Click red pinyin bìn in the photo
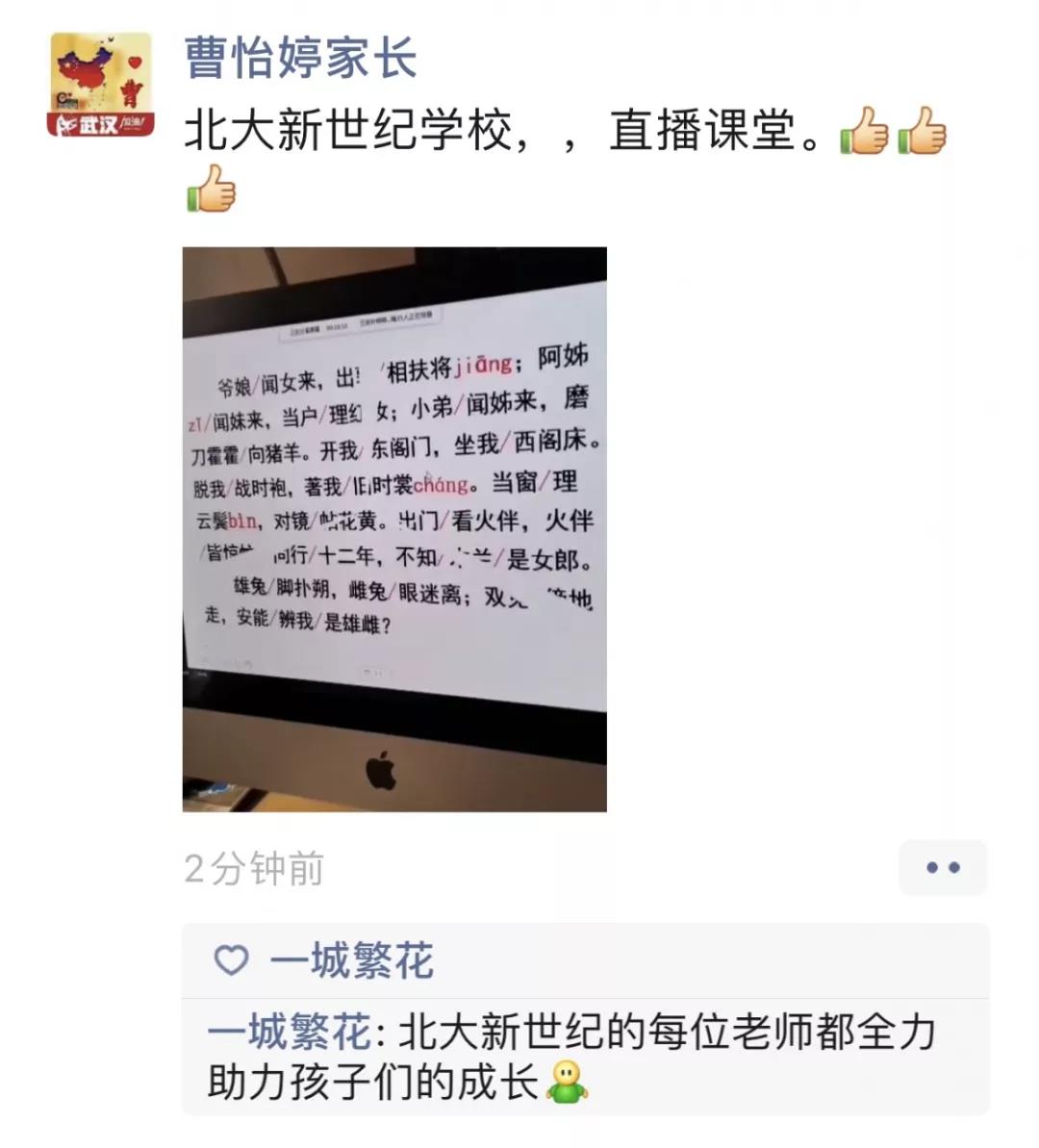 point(241,522)
